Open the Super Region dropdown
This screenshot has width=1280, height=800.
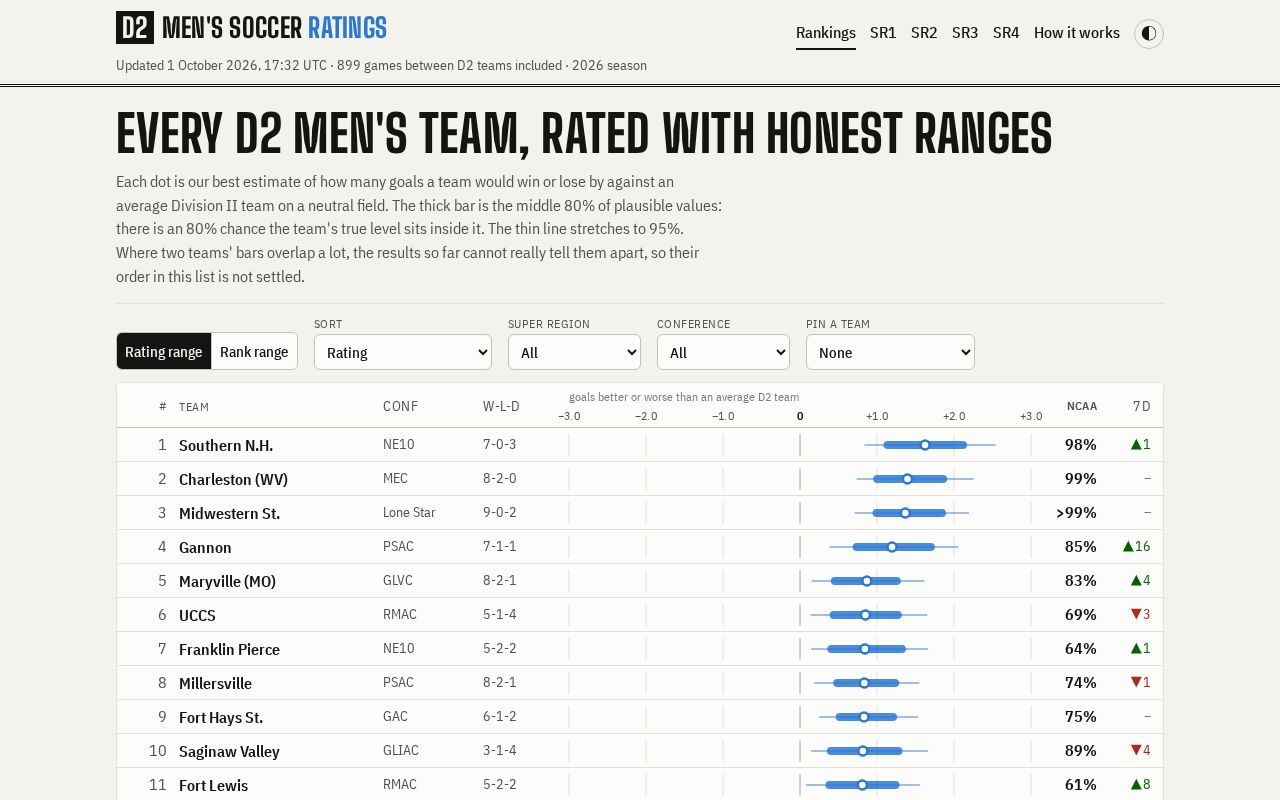tap(574, 352)
